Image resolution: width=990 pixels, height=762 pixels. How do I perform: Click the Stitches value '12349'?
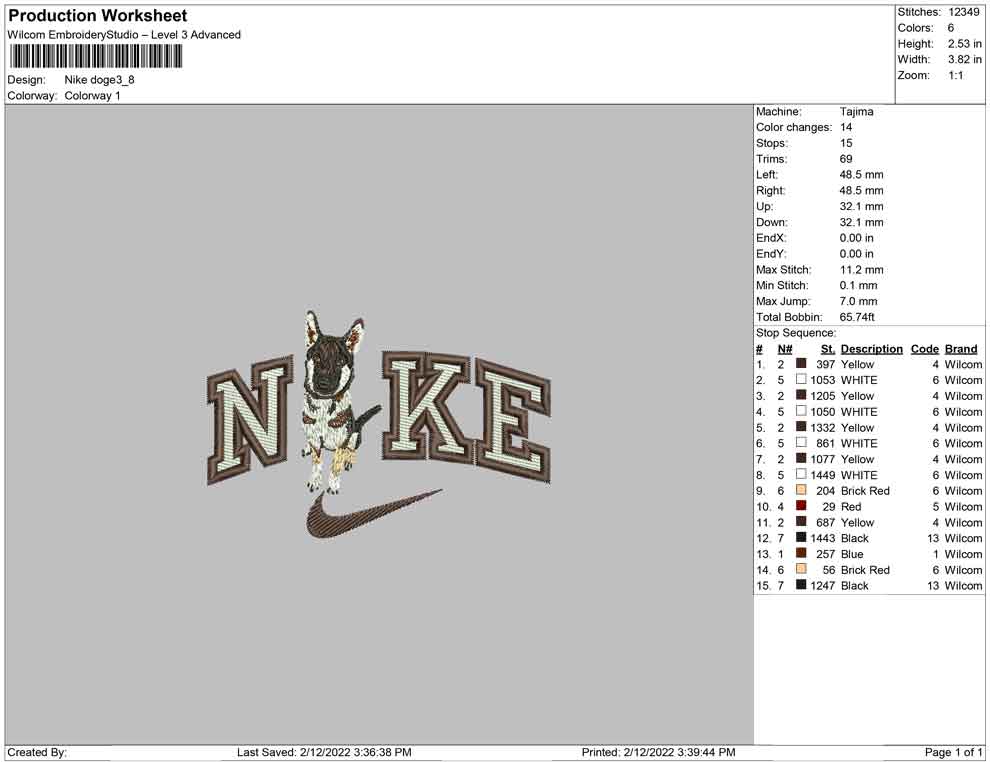963,12
